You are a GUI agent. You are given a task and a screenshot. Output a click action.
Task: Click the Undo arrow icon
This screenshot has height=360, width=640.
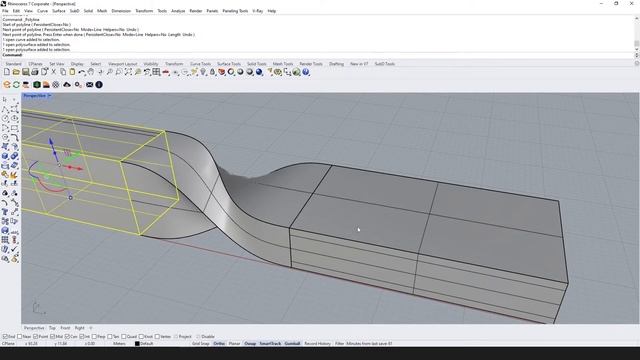82,72
